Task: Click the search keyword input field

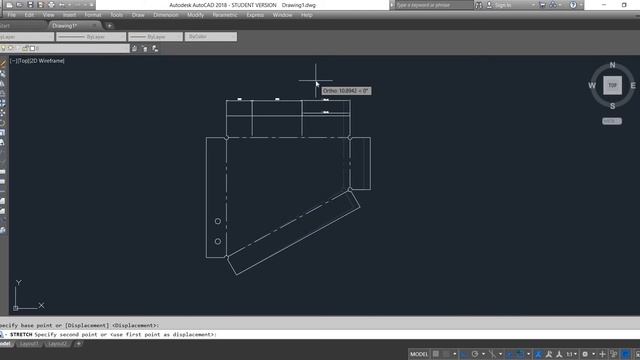Action: point(434,5)
